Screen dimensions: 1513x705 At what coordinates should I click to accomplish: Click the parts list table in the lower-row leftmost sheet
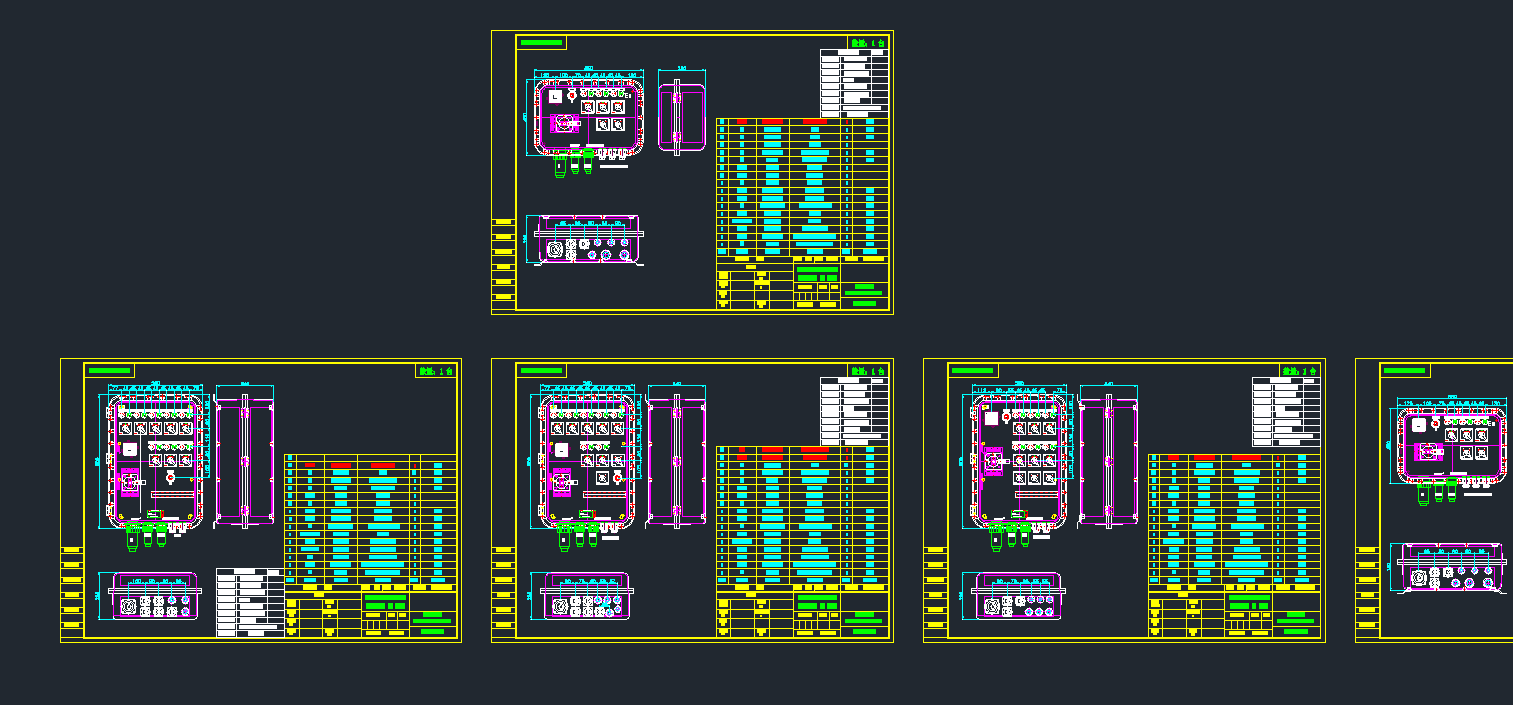point(371,520)
